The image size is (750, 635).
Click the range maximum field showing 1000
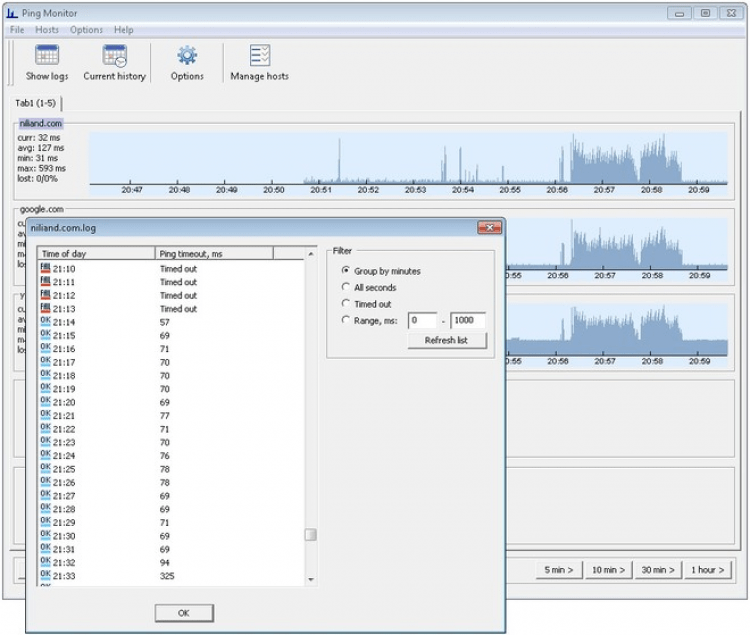point(468,320)
